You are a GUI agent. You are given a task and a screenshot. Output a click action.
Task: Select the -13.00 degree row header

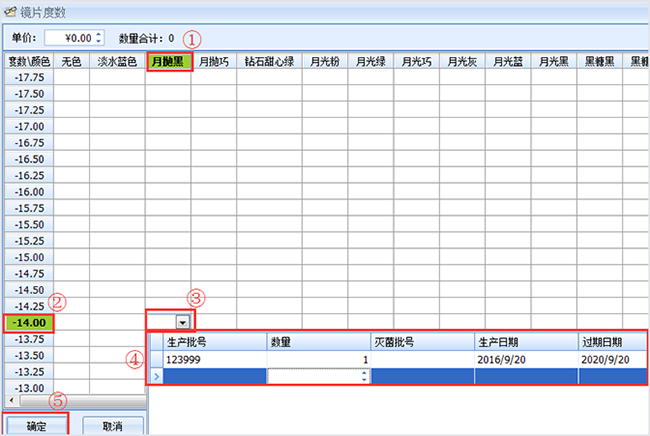tap(29, 388)
